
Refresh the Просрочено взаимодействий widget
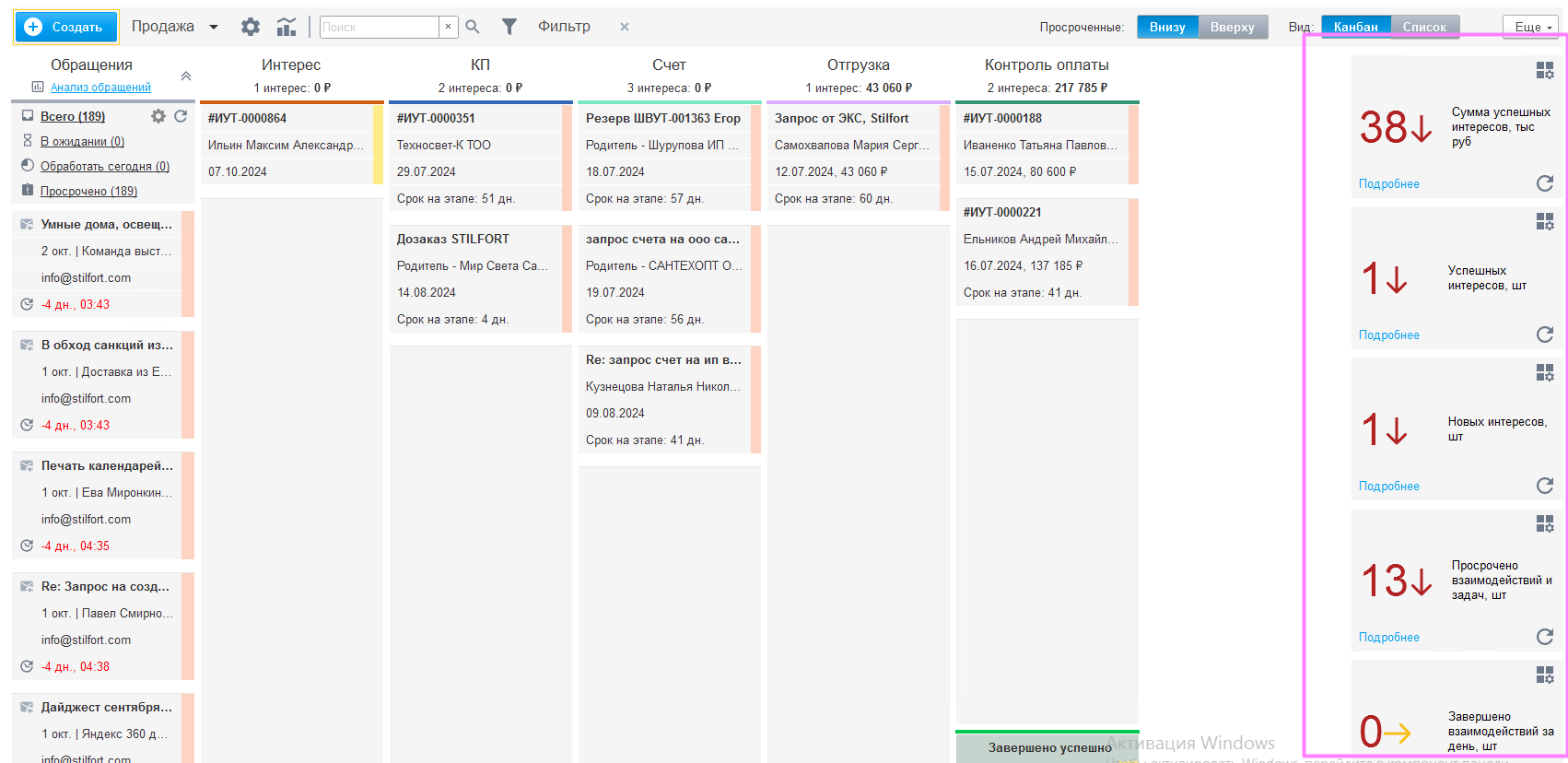click(x=1544, y=637)
